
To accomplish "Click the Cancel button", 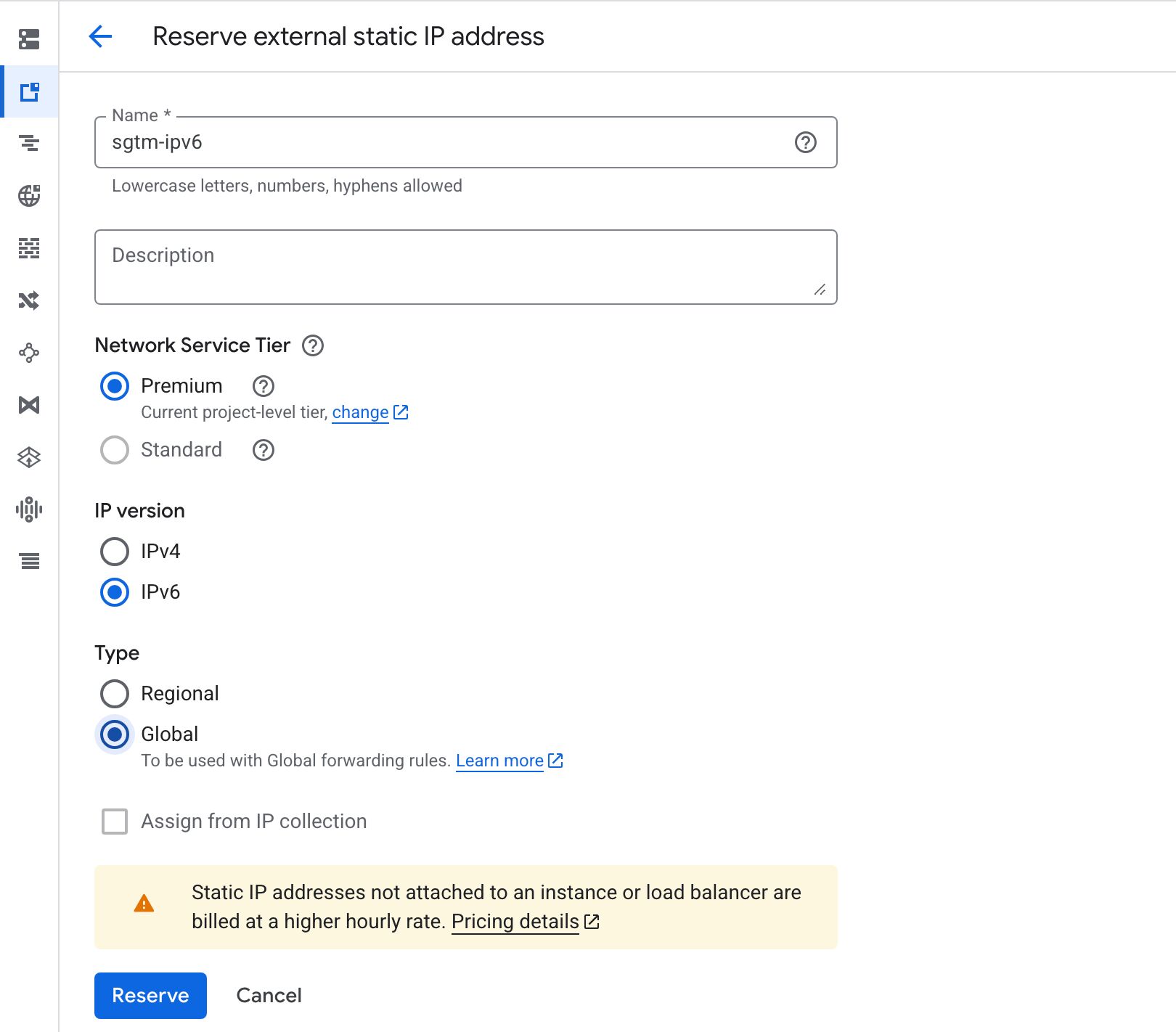I will (269, 995).
